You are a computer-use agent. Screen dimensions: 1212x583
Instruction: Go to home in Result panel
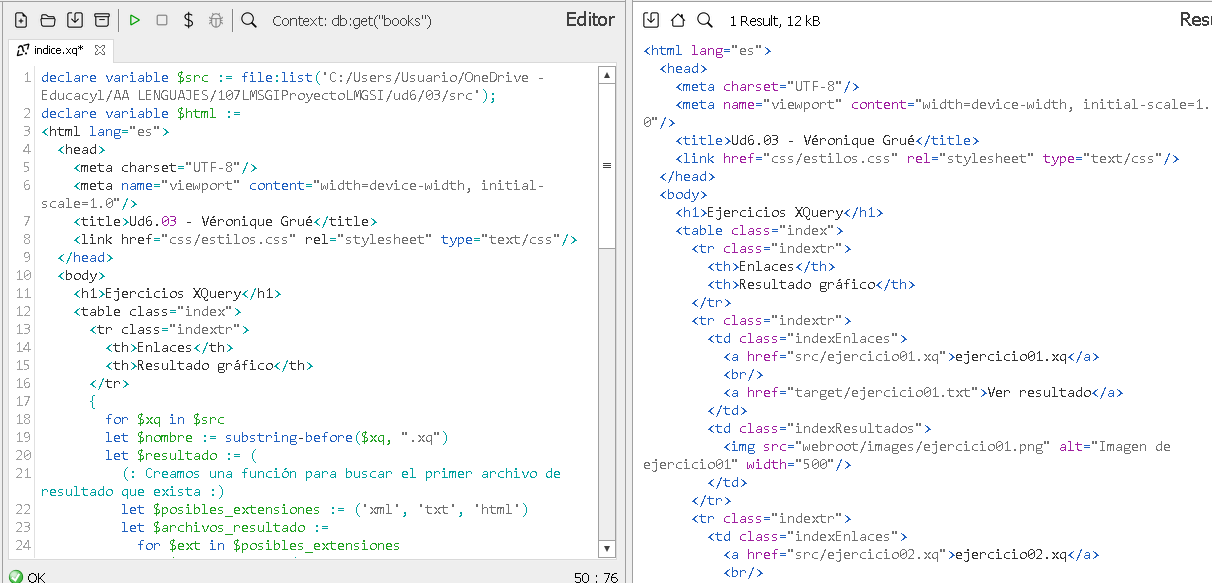pyautogui.click(x=678, y=20)
